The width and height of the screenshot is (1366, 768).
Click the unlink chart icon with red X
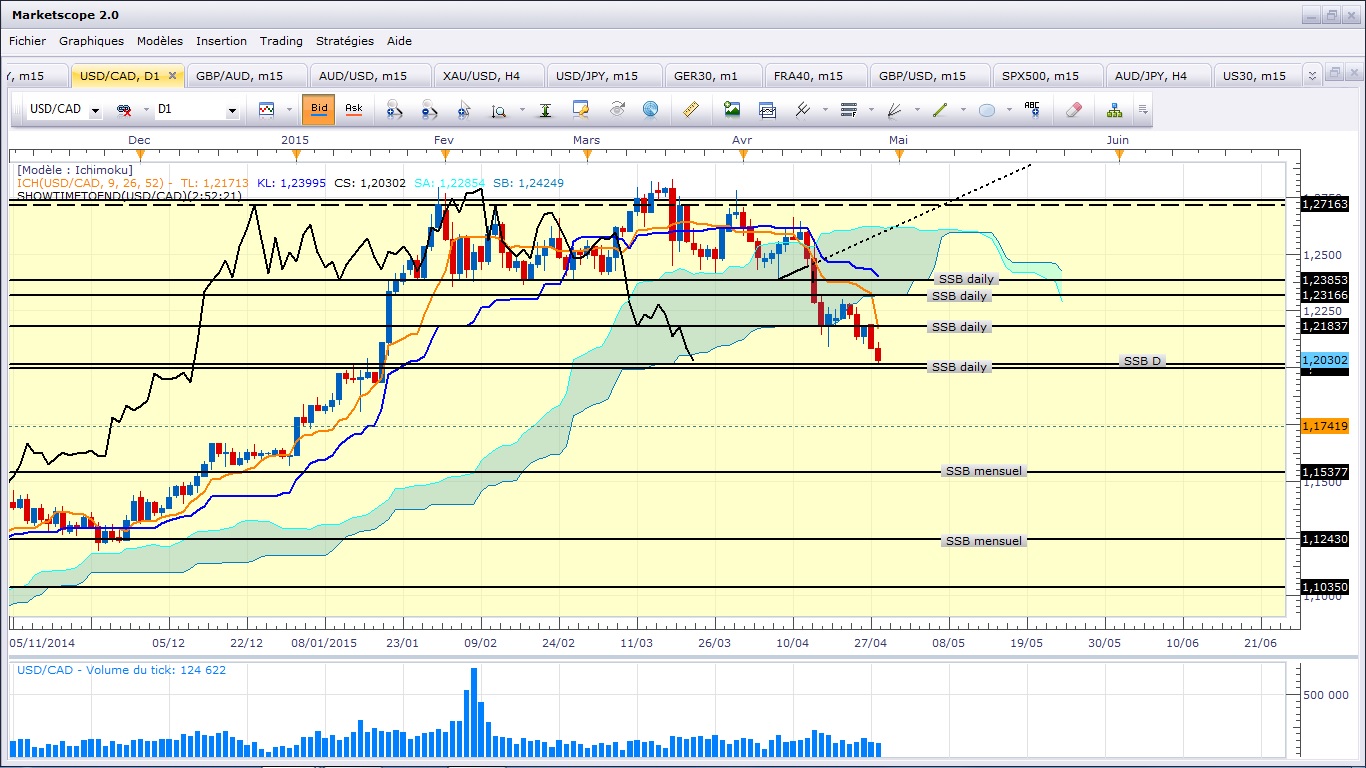124,110
